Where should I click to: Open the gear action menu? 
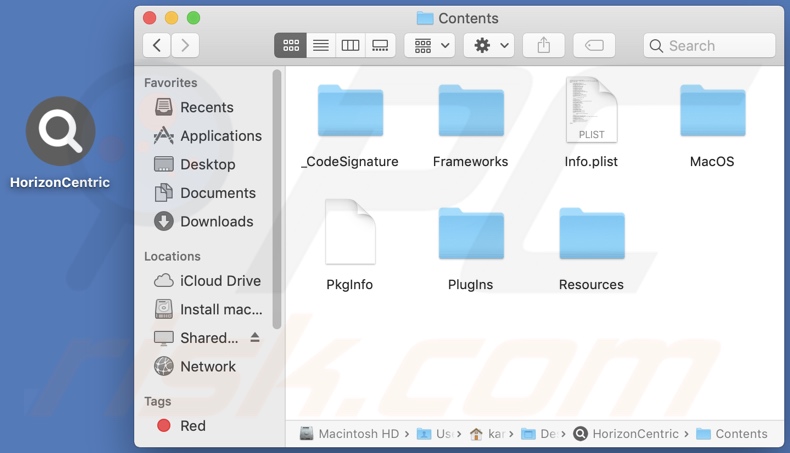[x=489, y=45]
